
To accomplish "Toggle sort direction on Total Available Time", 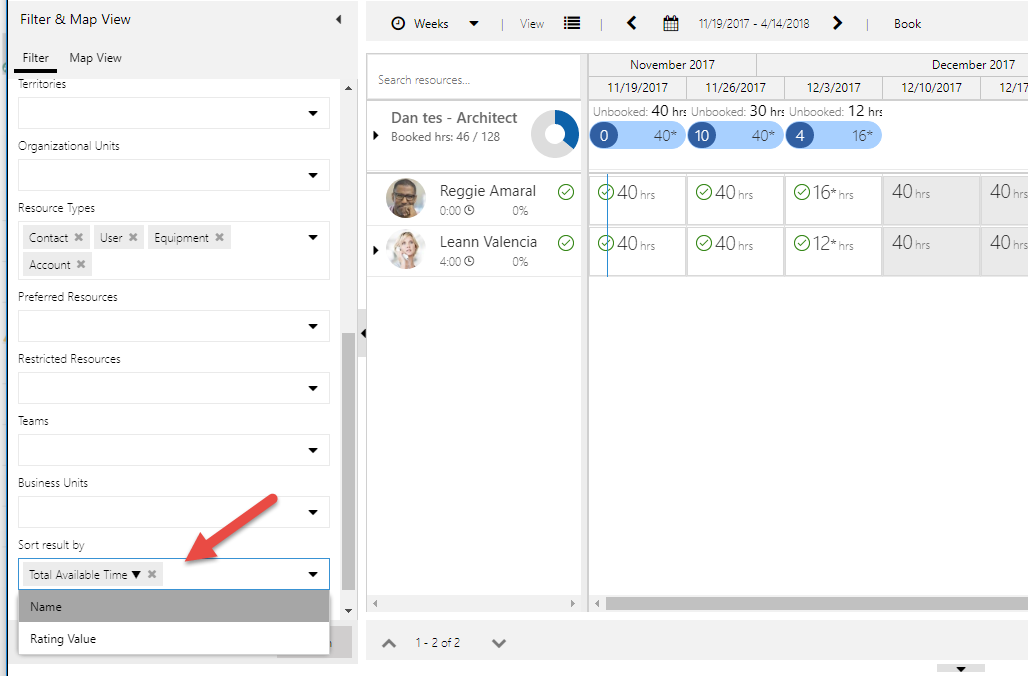I will point(136,575).
